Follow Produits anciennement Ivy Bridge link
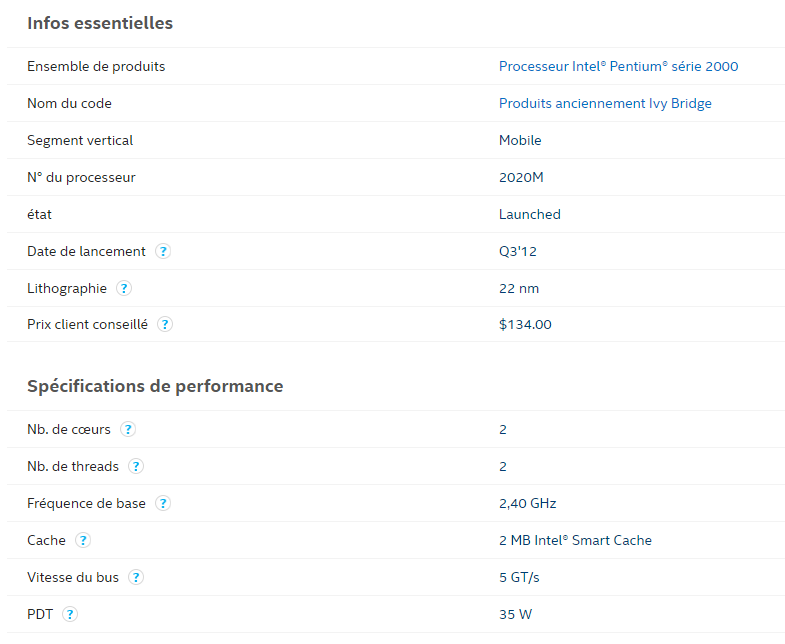Screen dimensions: 785x644 [605, 103]
